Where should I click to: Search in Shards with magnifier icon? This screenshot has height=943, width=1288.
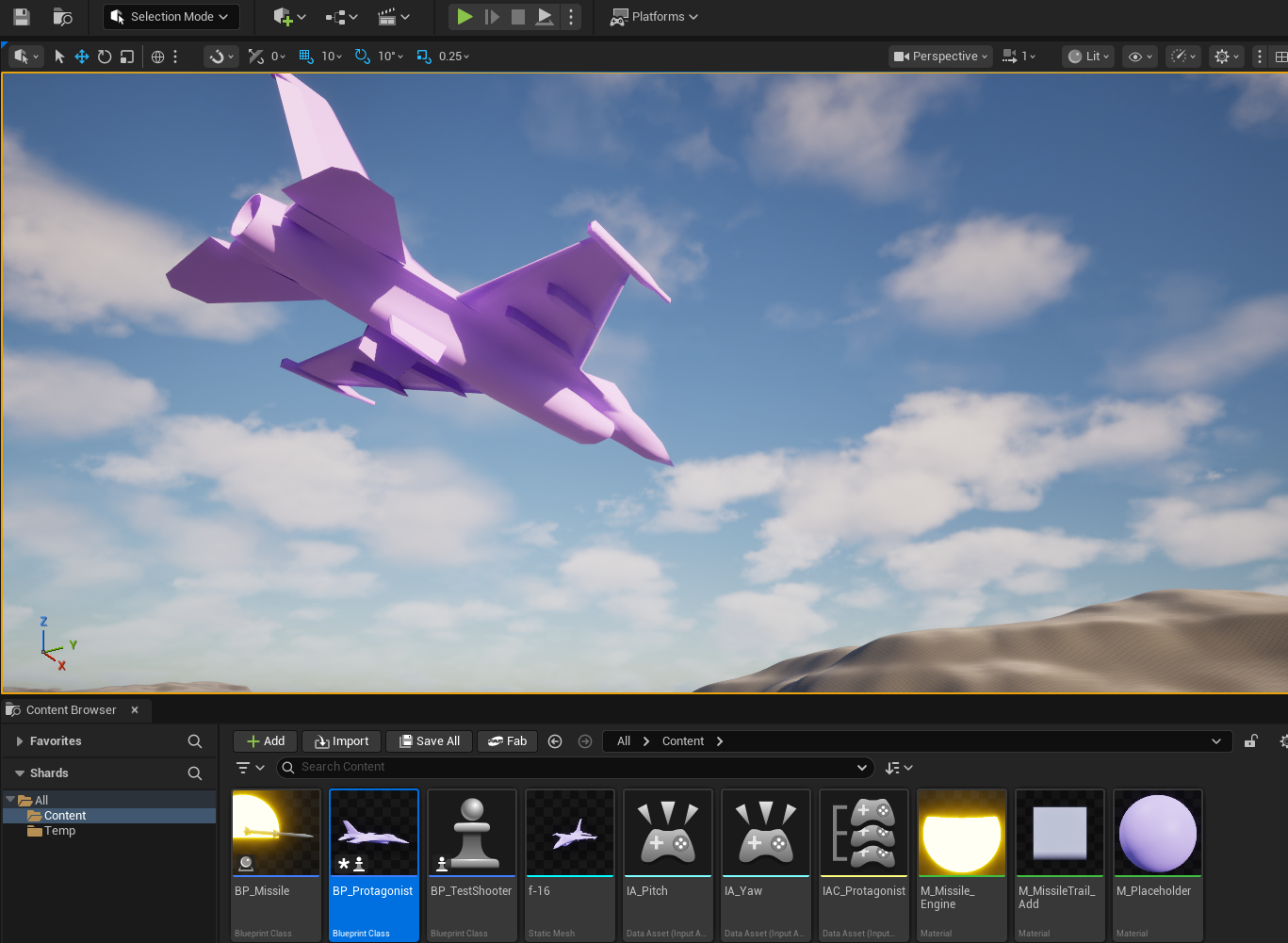(x=195, y=773)
